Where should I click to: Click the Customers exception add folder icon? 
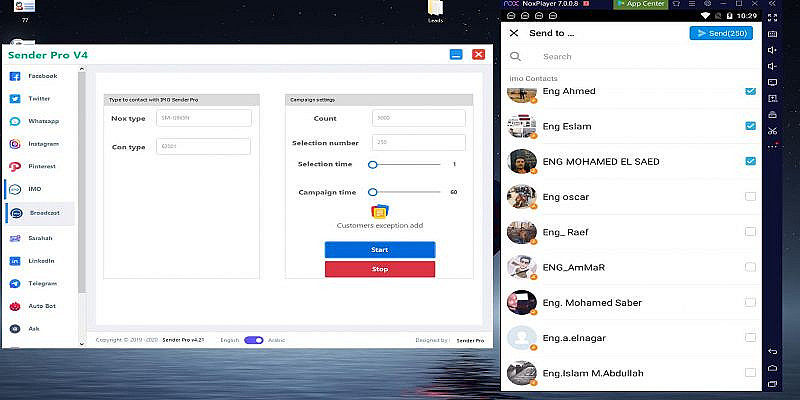[380, 211]
